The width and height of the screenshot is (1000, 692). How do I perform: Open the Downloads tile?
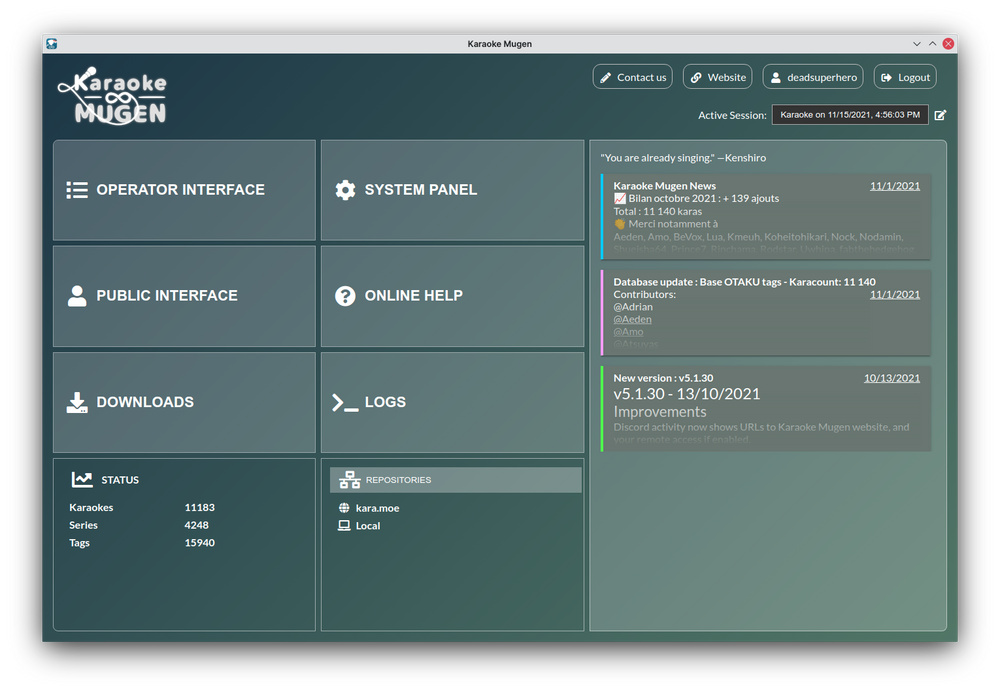(x=184, y=402)
